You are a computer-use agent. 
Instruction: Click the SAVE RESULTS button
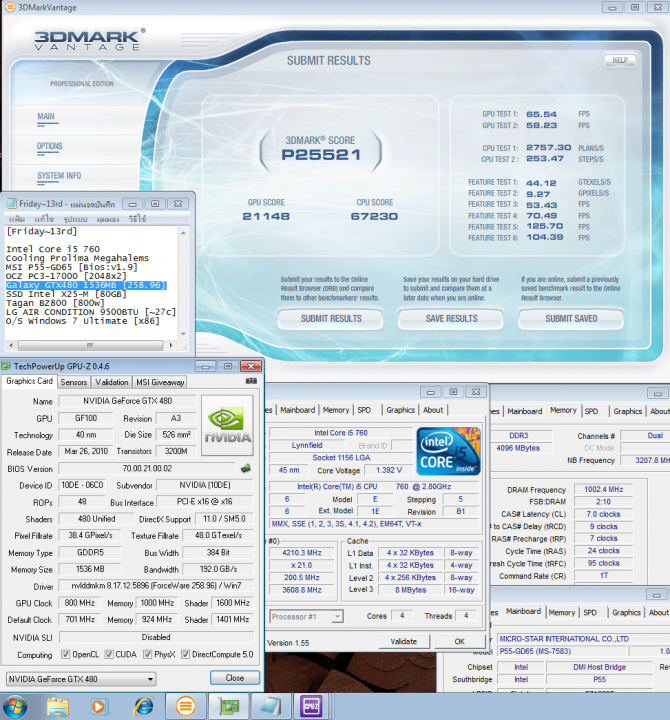451,319
